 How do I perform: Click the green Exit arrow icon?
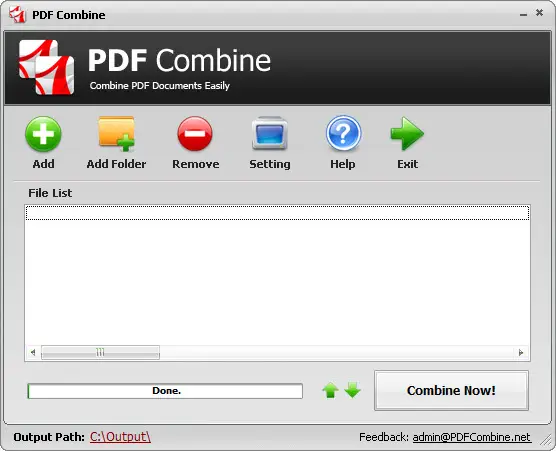click(407, 133)
